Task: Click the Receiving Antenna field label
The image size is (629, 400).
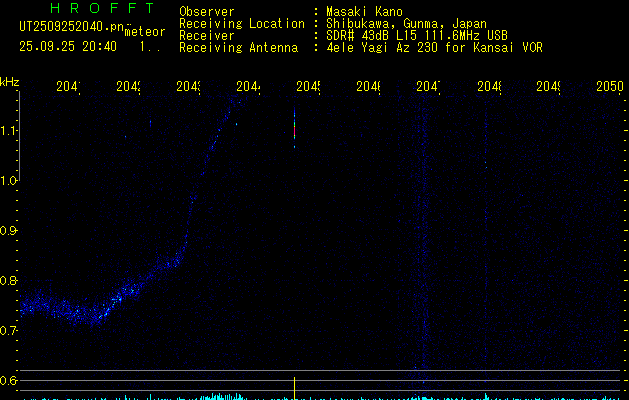Action: click(238, 48)
